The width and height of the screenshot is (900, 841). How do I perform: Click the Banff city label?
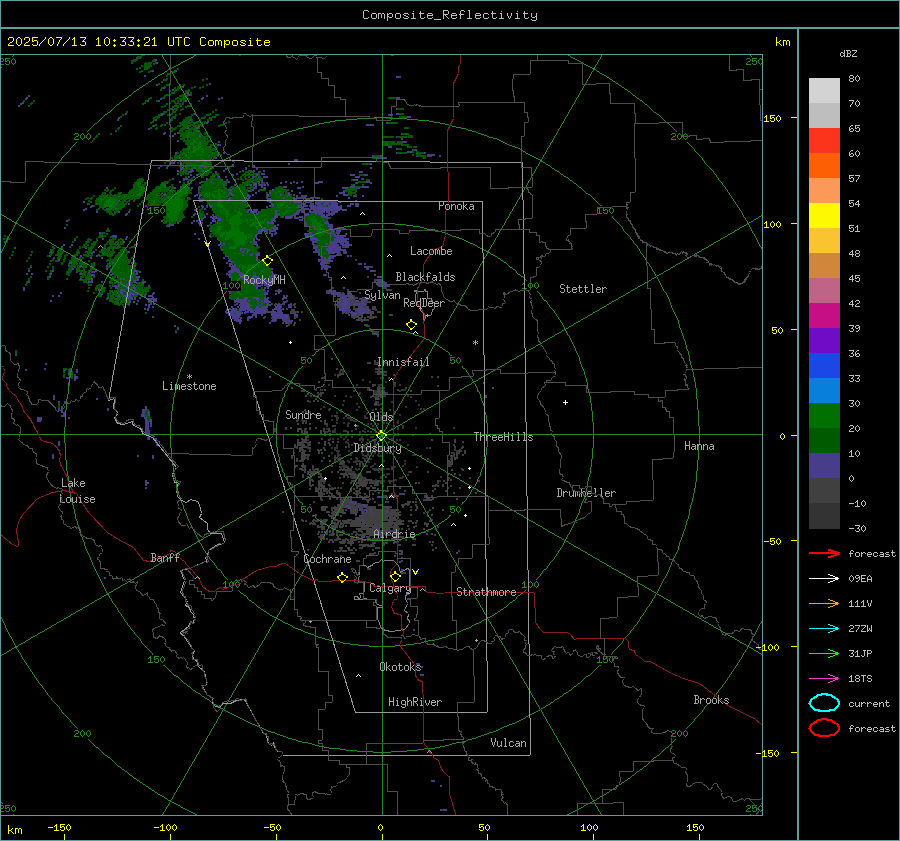click(165, 557)
